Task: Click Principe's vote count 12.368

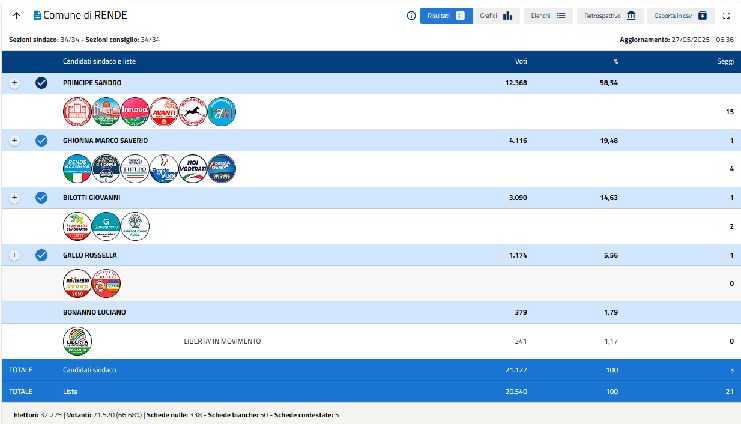Action: (516, 83)
